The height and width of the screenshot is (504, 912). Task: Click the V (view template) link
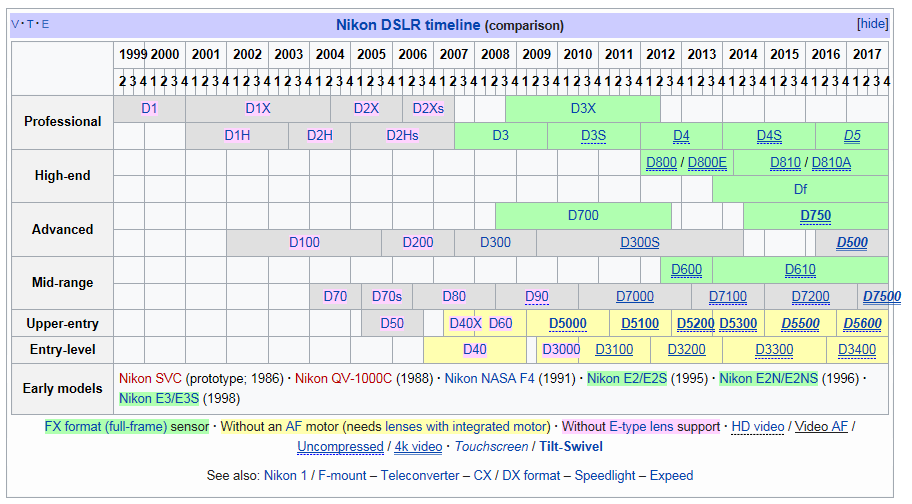15,24
